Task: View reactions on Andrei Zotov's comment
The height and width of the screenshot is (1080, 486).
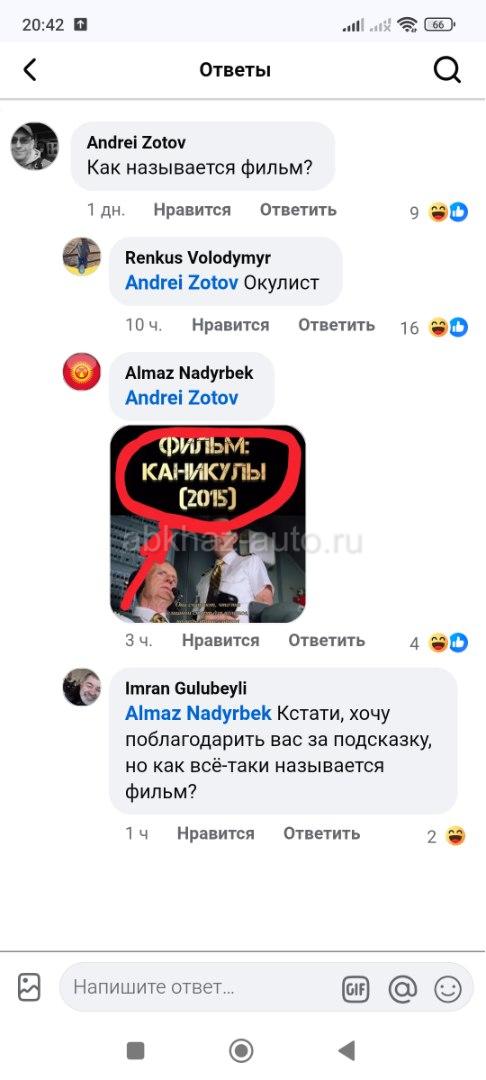Action: pyautogui.click(x=439, y=212)
